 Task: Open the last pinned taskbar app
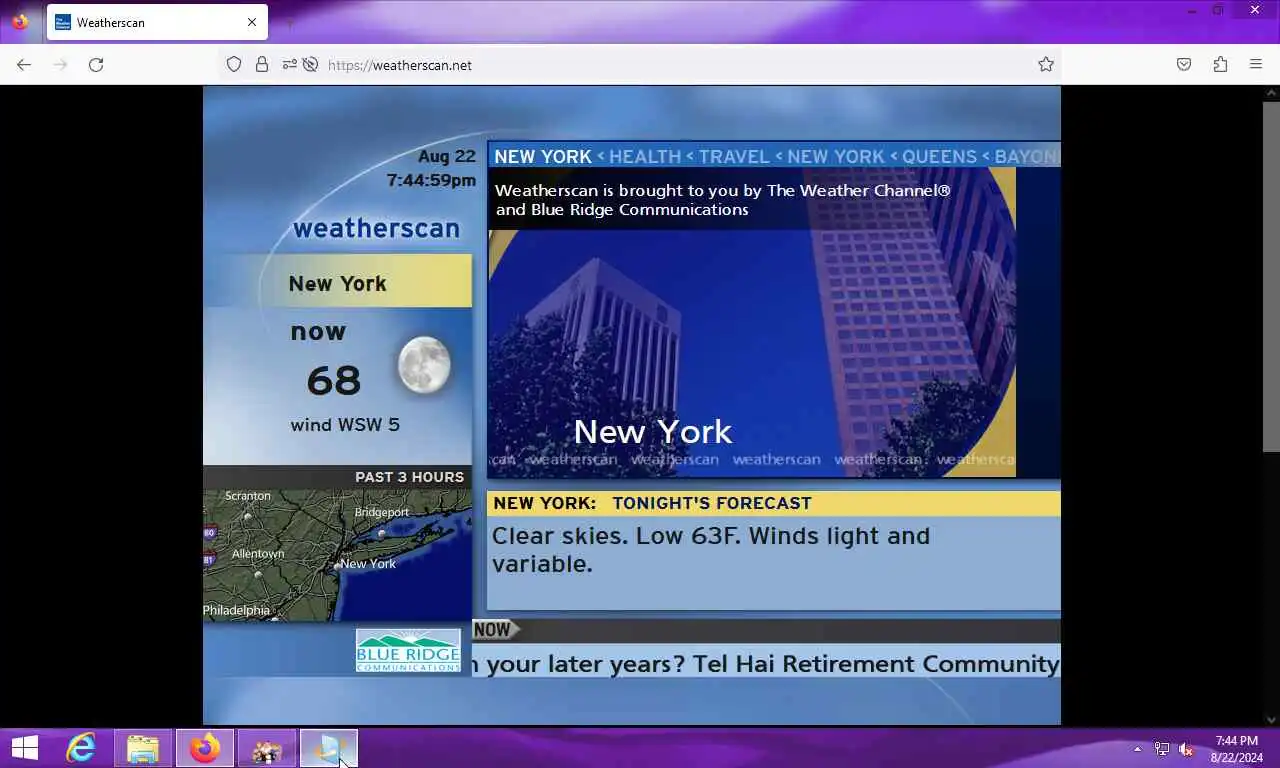(329, 748)
